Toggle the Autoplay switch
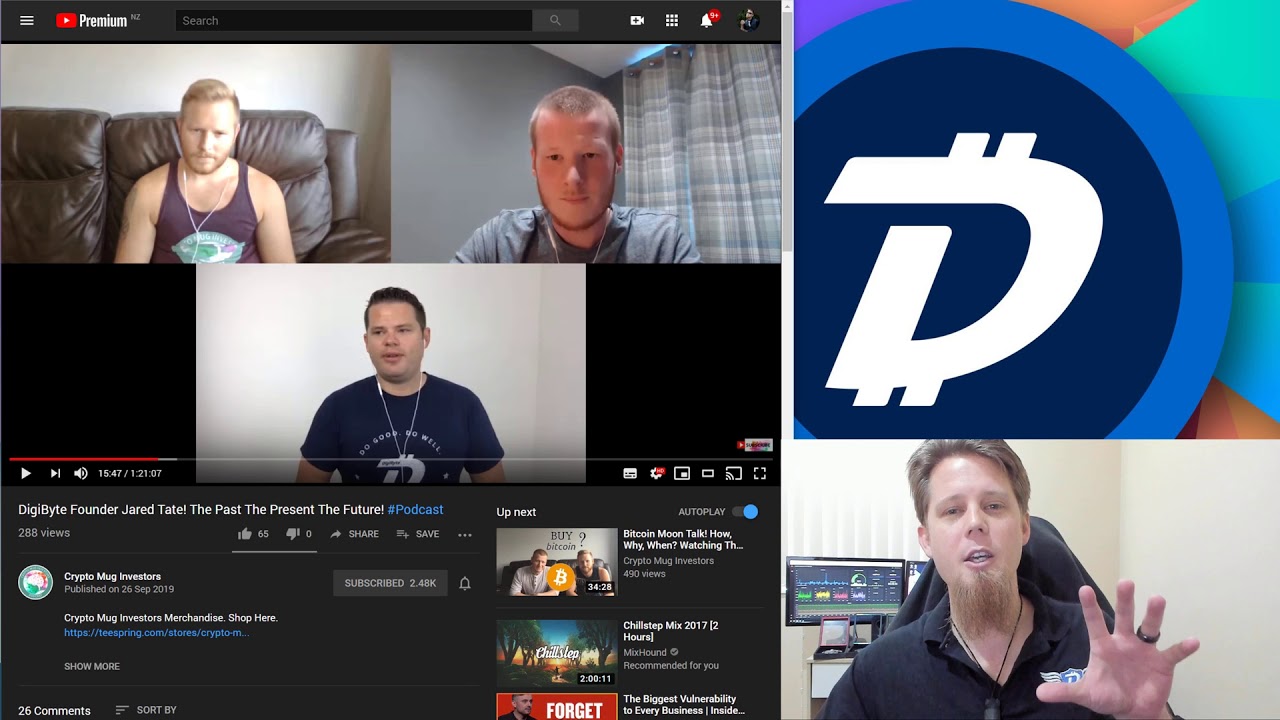The width and height of the screenshot is (1280, 720). point(746,512)
